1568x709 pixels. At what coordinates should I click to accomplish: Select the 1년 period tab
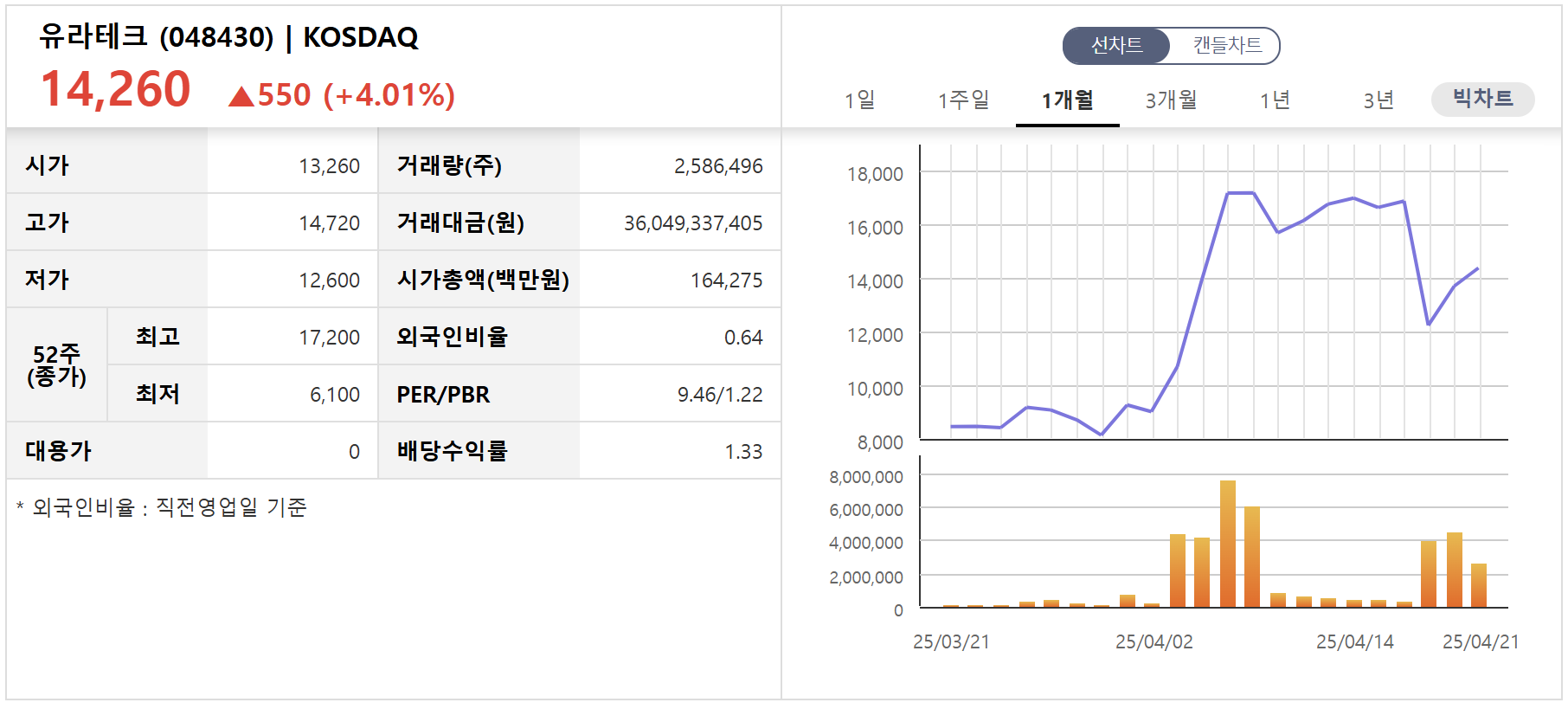tap(1275, 100)
